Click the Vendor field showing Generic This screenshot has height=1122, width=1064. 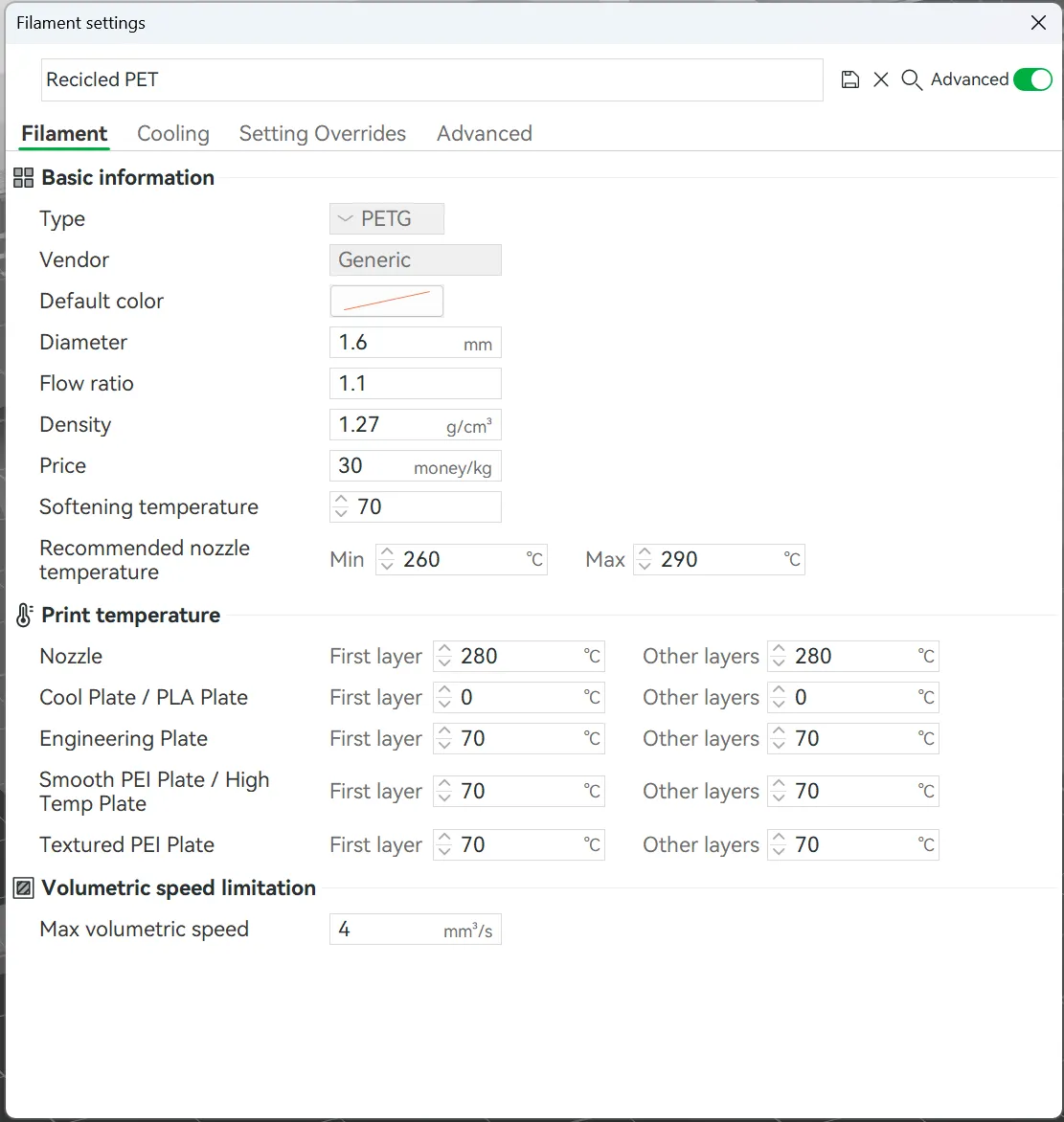click(x=415, y=260)
